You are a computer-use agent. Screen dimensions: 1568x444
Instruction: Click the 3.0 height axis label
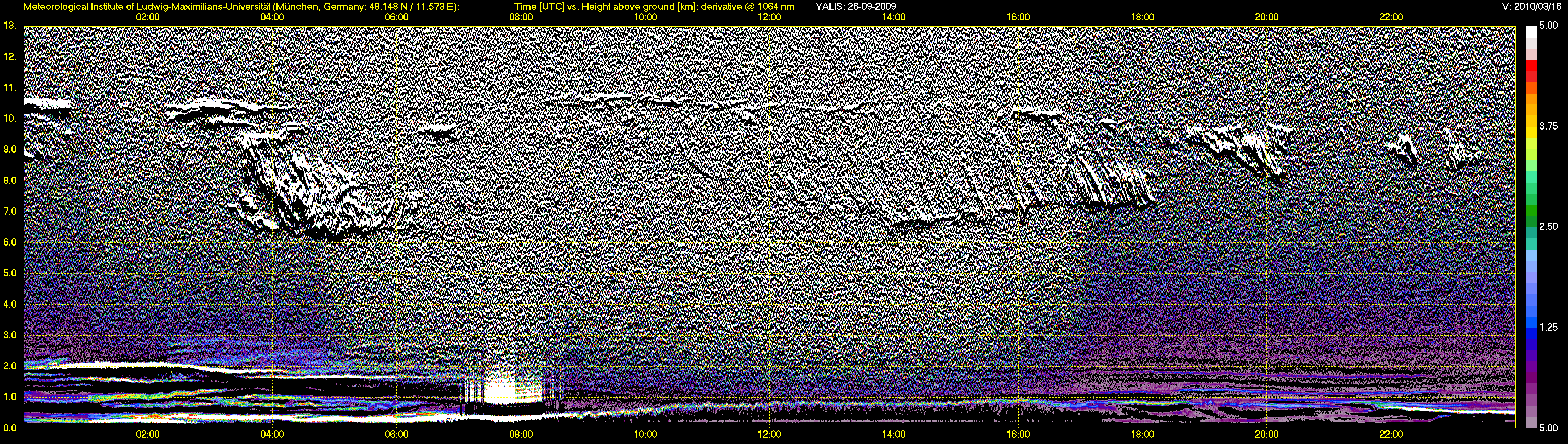point(10,334)
